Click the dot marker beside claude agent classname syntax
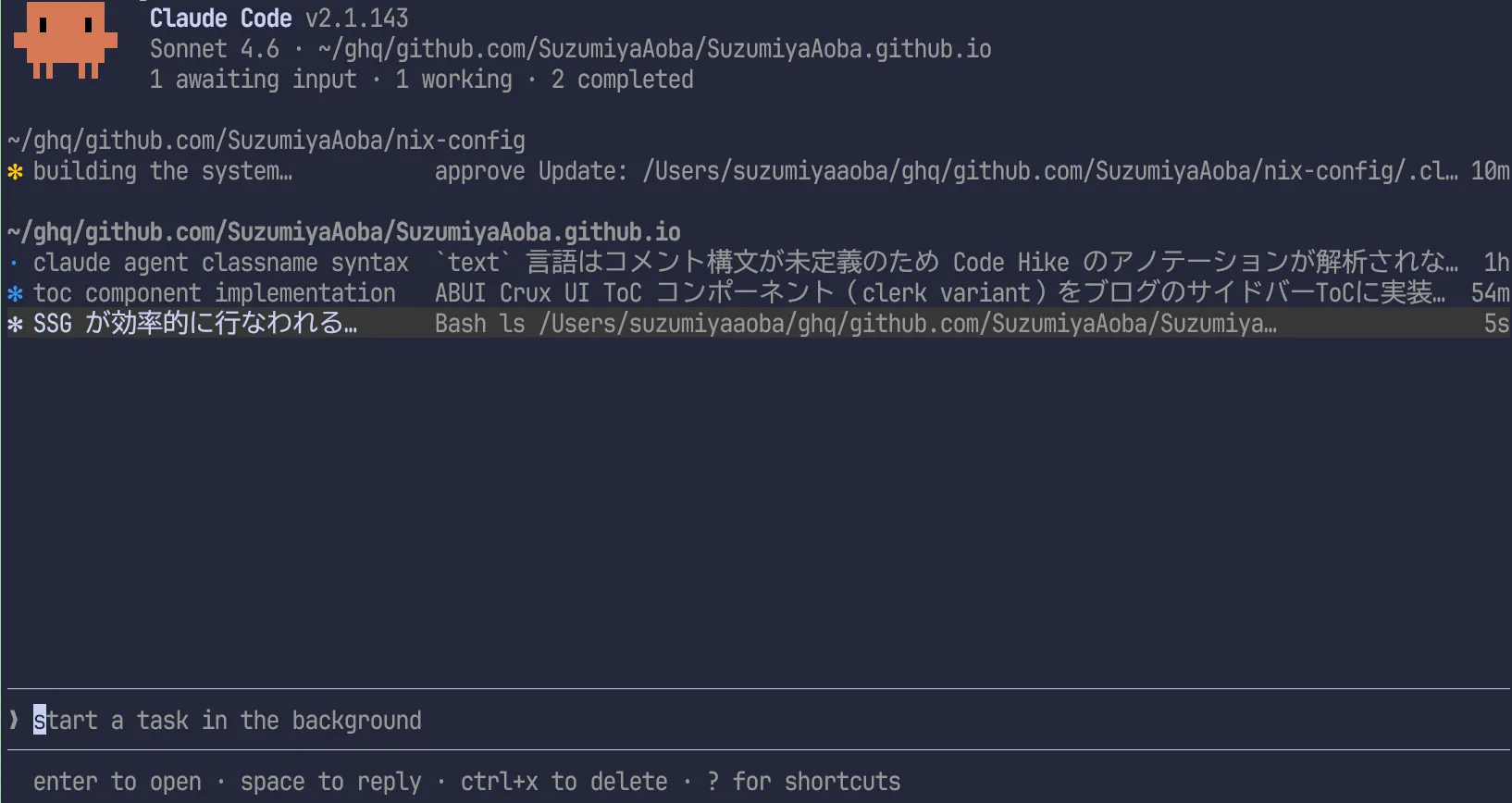This screenshot has height=803, width=1512. (x=15, y=263)
